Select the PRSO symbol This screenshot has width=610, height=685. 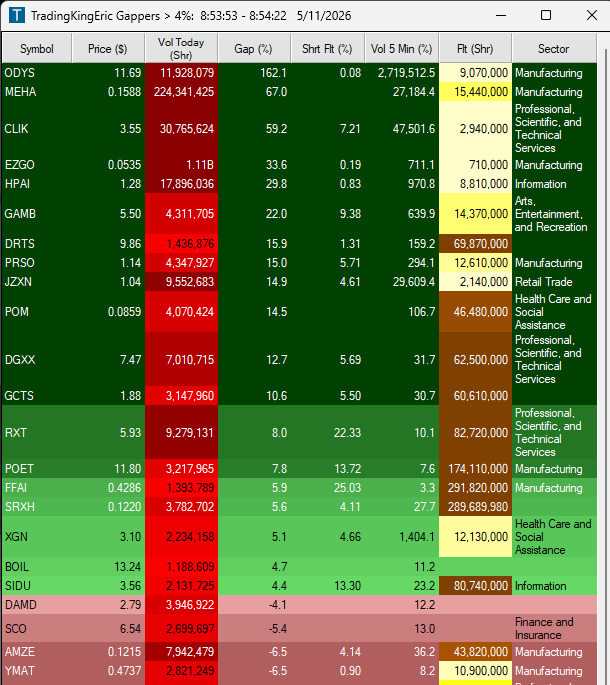pos(20,263)
